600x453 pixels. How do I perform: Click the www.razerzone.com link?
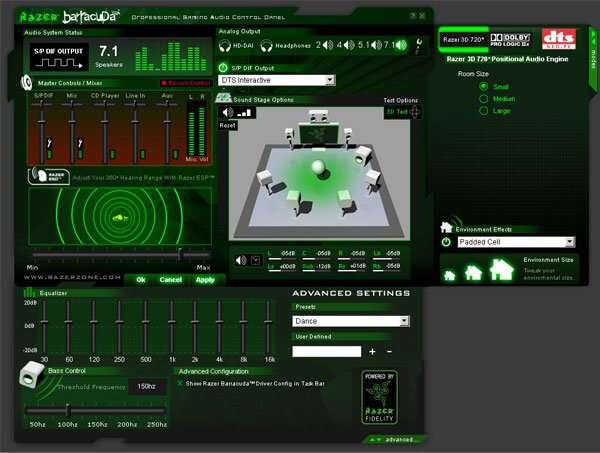tap(72, 277)
